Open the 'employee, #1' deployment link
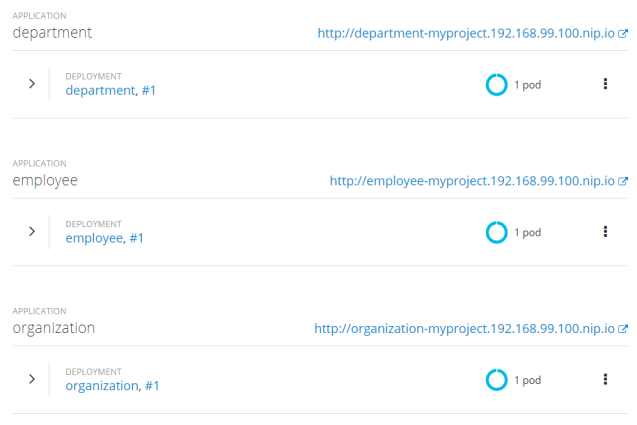The height and width of the screenshot is (425, 637). (105, 238)
